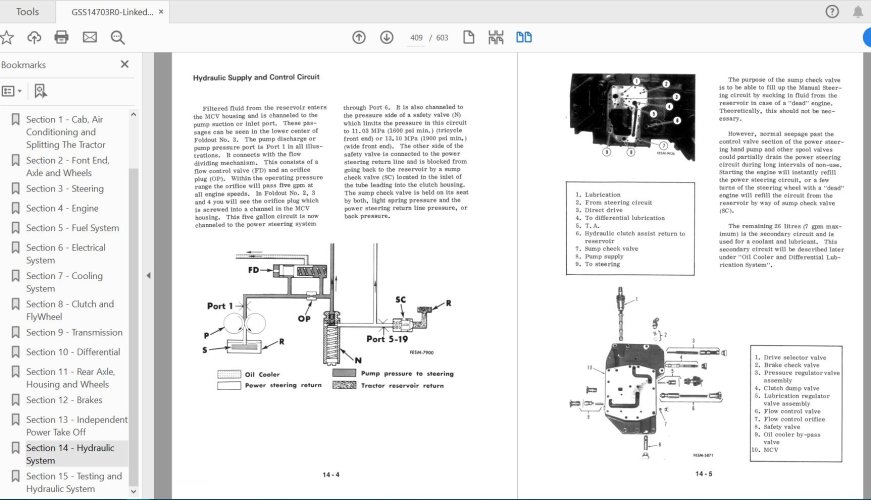Go to the previous page with the up arrow

click(x=359, y=37)
